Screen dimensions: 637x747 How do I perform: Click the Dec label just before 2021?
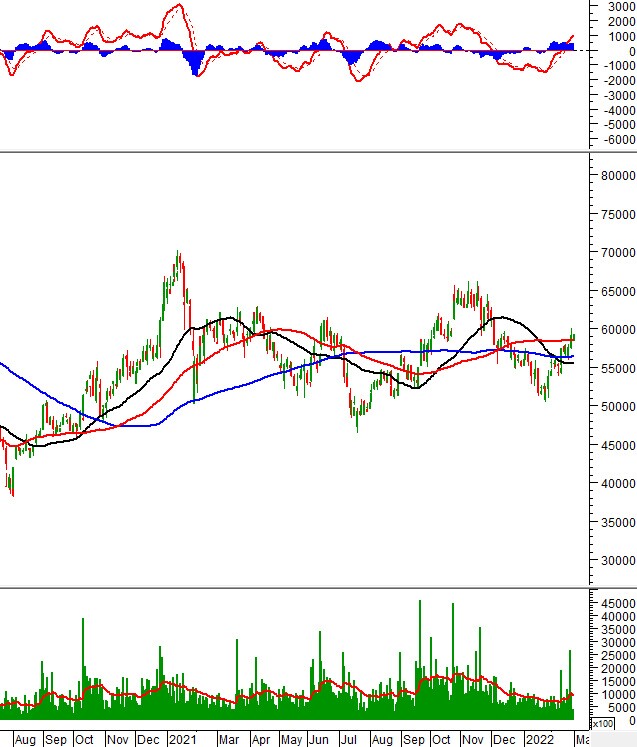point(148,740)
